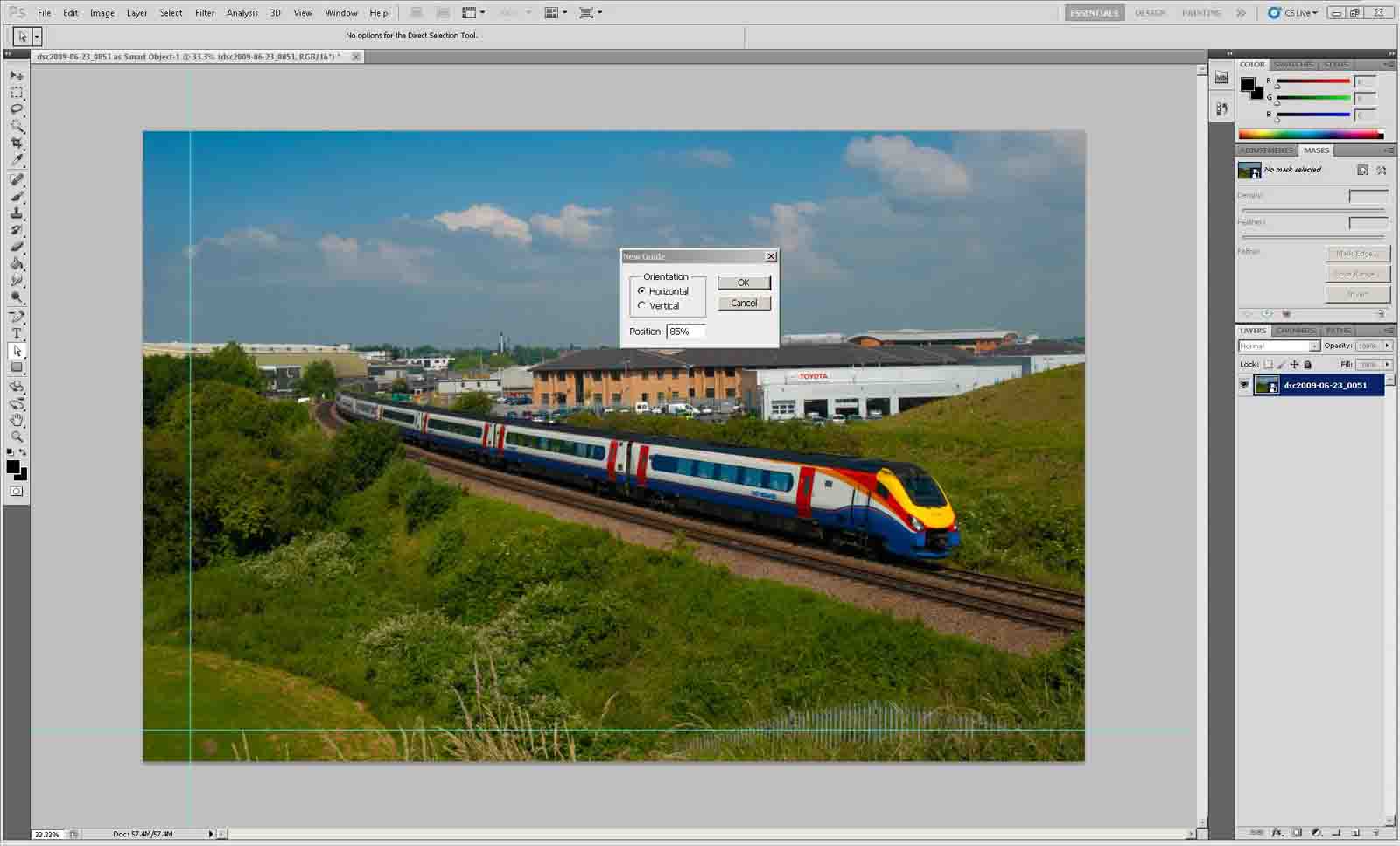Image resolution: width=1400 pixels, height=846 pixels.
Task: Close the New Guide dialog
Action: tap(771, 256)
